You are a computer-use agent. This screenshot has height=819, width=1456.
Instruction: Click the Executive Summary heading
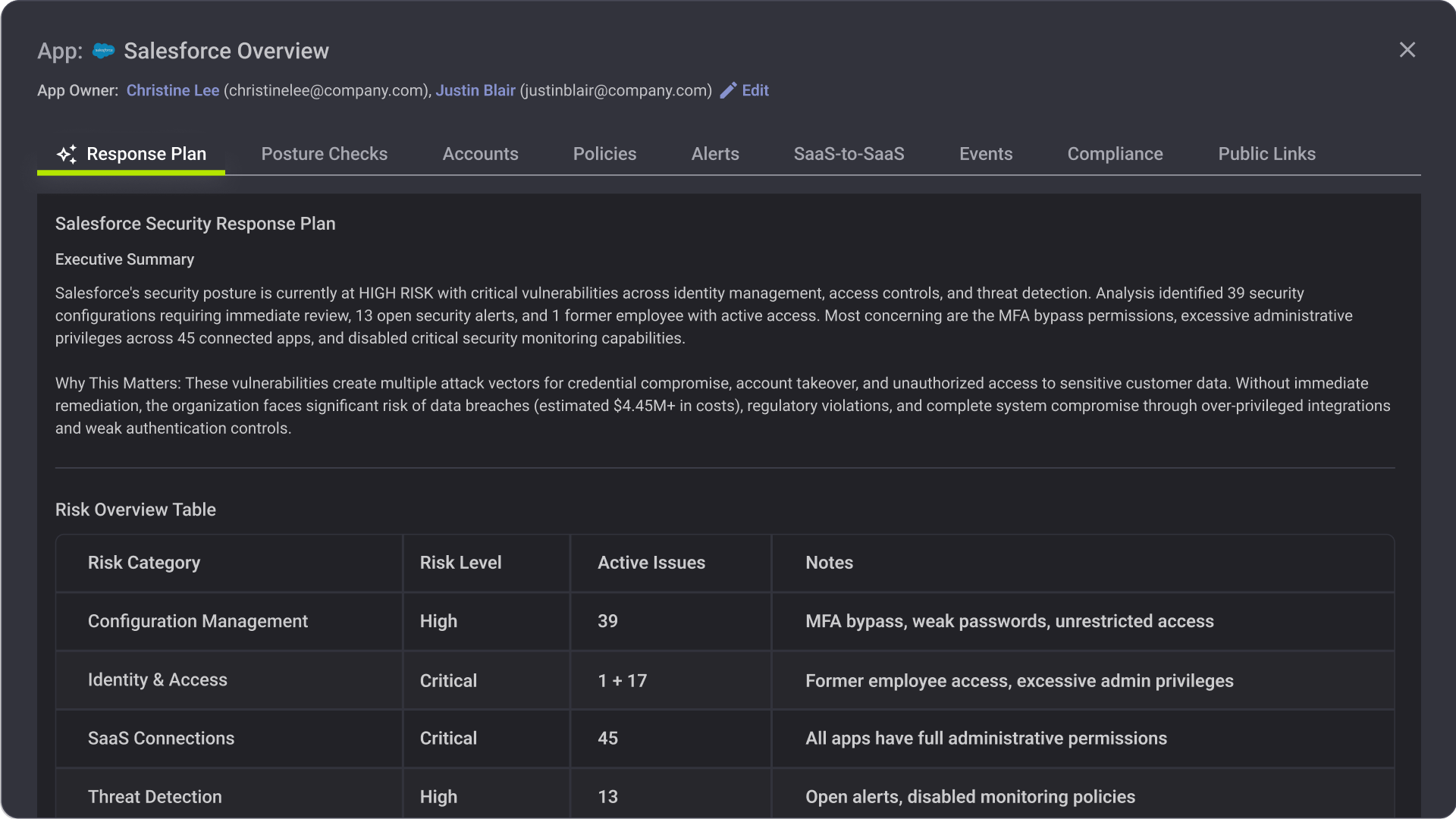[125, 259]
